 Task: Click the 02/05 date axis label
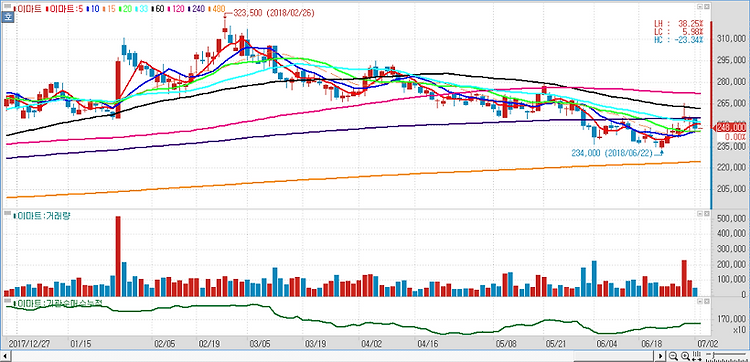(x=164, y=344)
